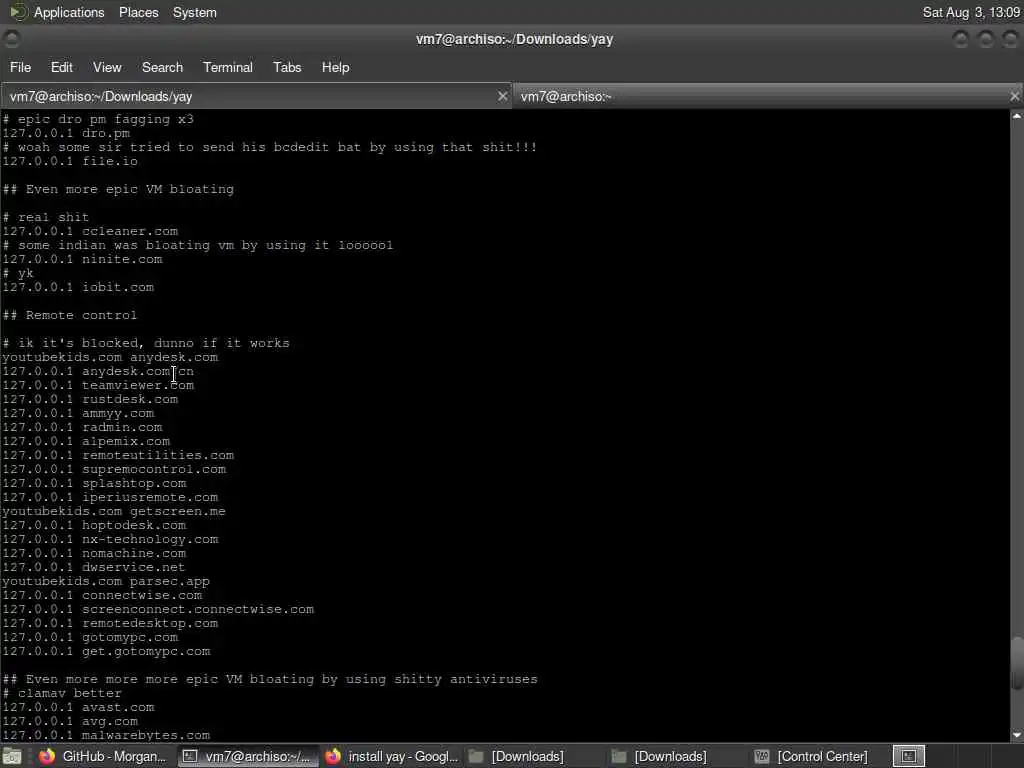The width and height of the screenshot is (1024, 768).
Task: Open the View menu in terminal
Action: (x=107, y=67)
